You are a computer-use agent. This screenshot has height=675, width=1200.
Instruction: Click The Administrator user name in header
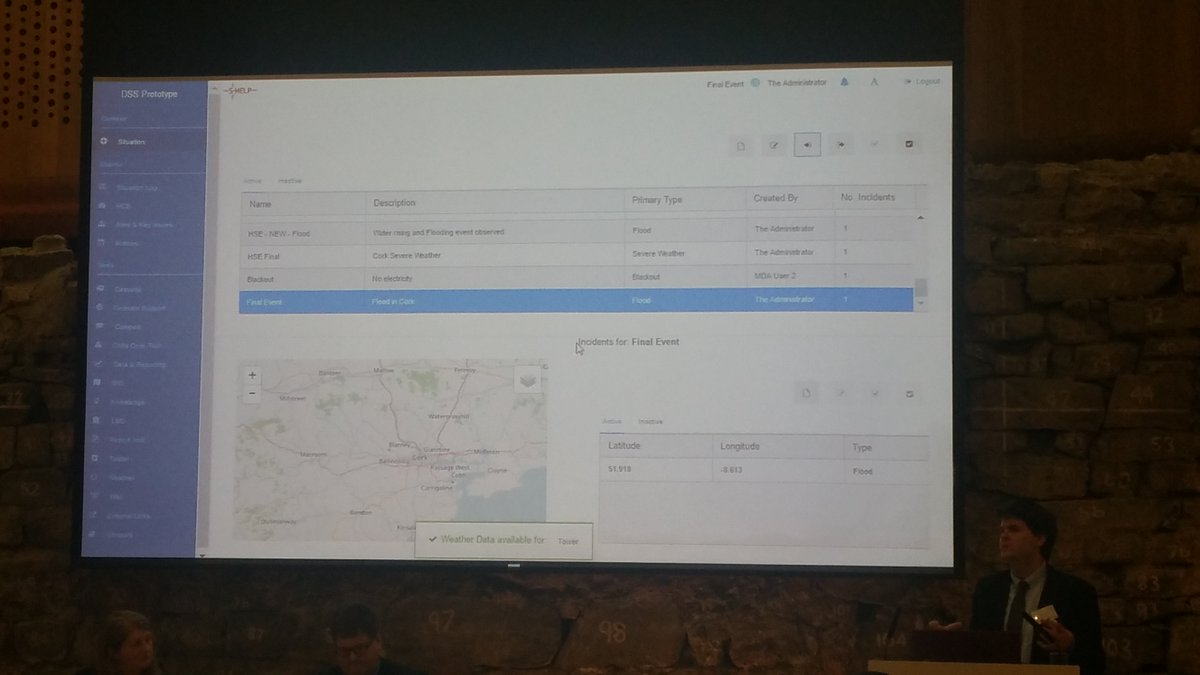click(x=797, y=83)
